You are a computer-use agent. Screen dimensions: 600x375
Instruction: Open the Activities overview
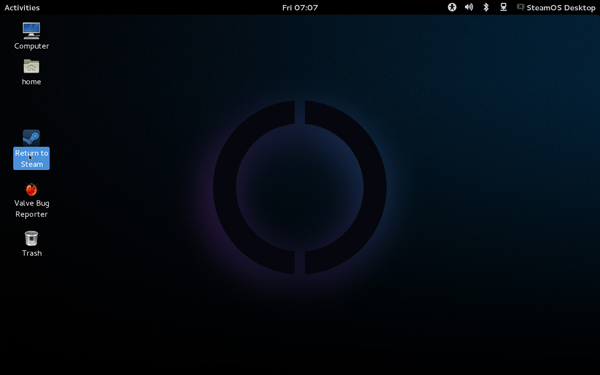[22, 8]
